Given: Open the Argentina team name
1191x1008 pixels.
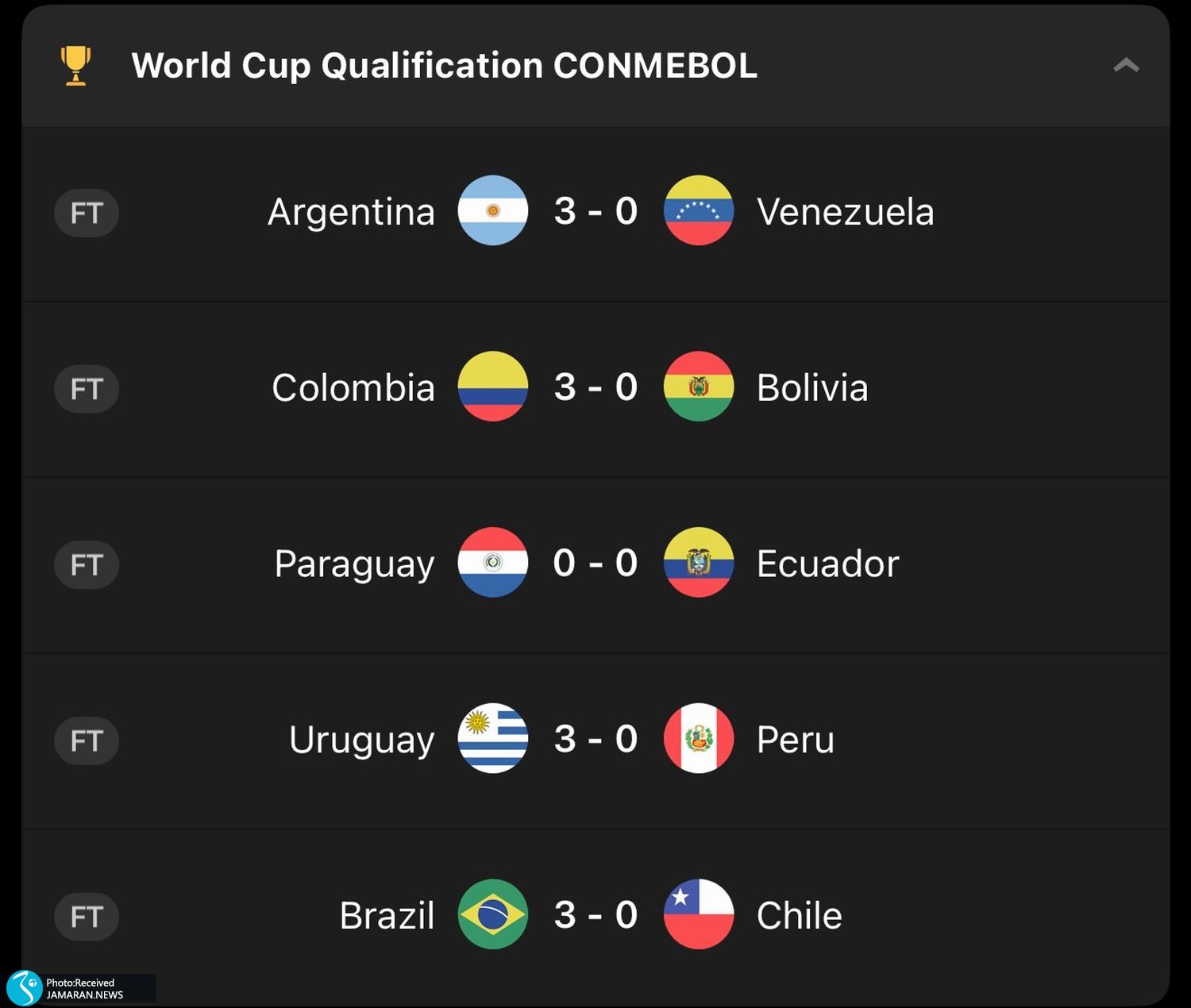Looking at the screenshot, I should [x=351, y=212].
